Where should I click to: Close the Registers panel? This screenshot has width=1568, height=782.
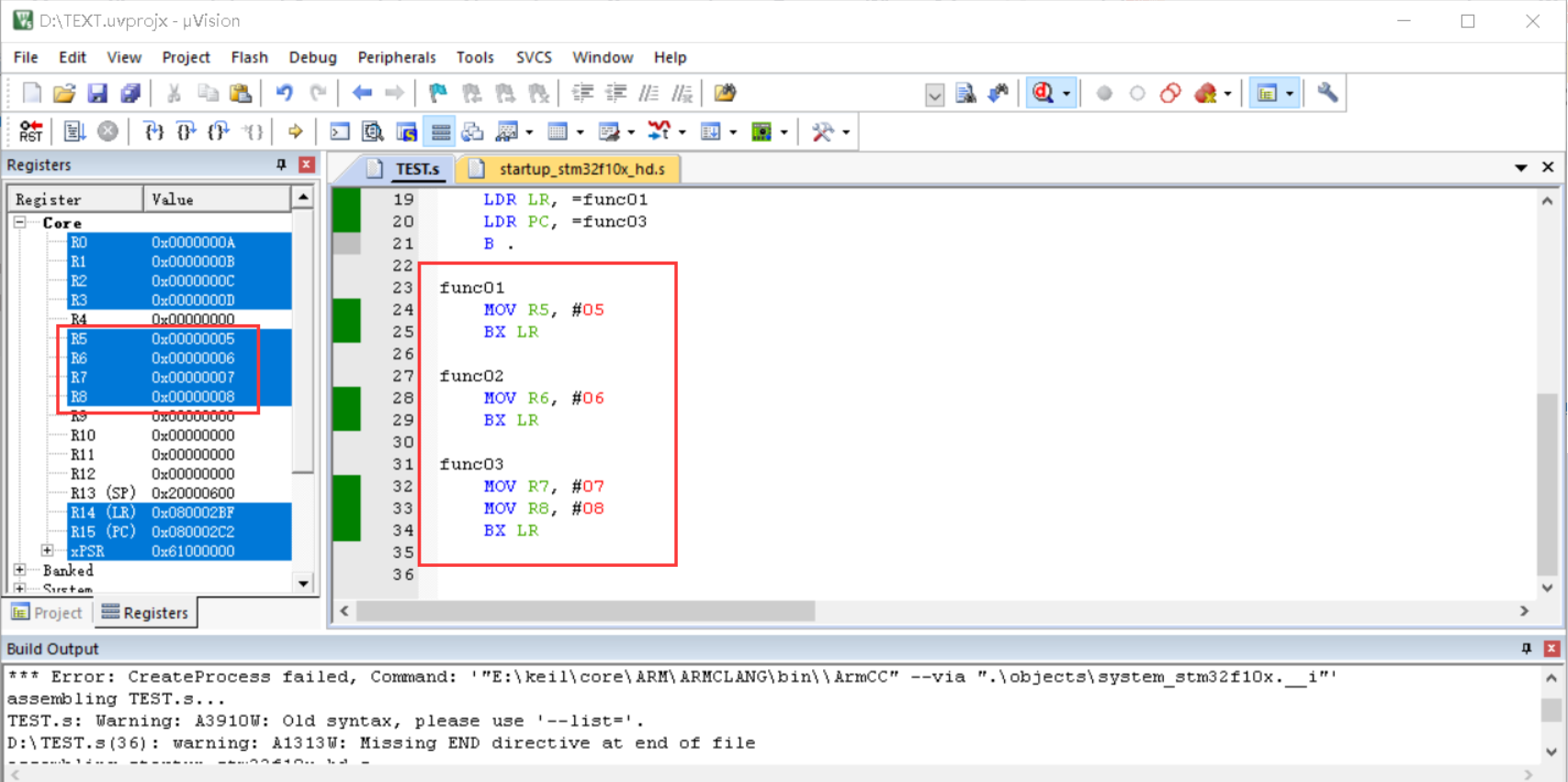pos(307,164)
